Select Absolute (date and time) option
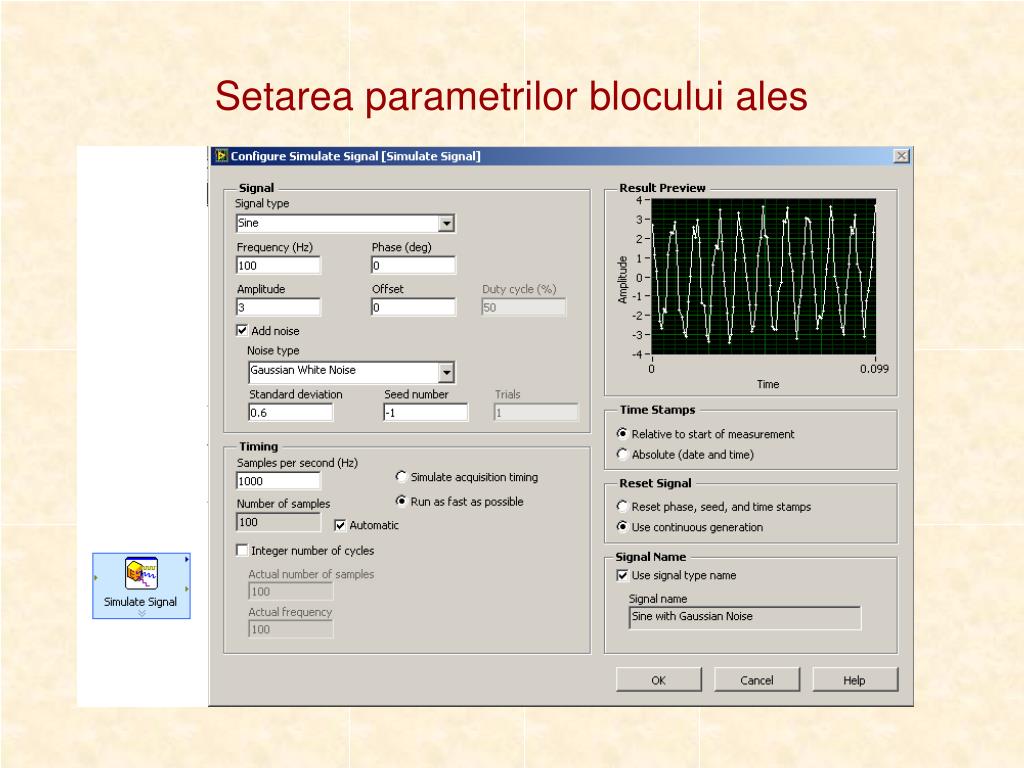Viewport: 1024px width, 768px height. point(622,454)
